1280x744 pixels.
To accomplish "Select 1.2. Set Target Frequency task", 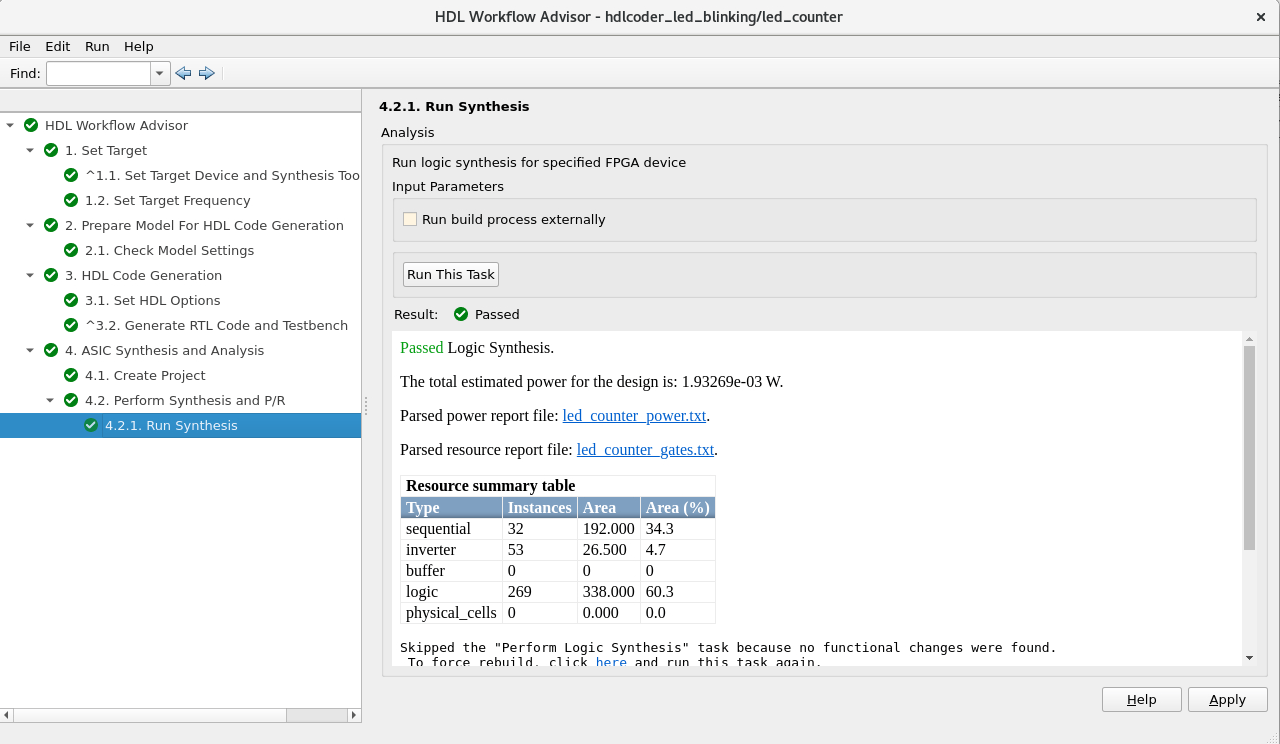I will click(x=168, y=200).
